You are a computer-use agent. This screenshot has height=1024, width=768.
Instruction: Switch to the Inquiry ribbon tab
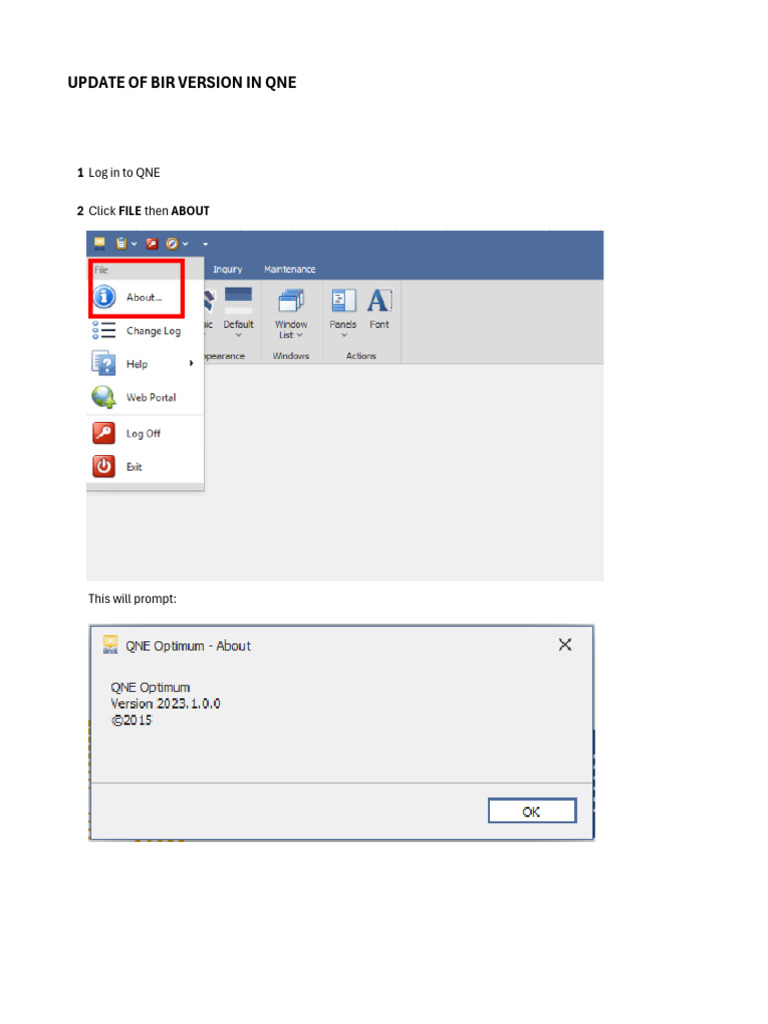pos(227,269)
